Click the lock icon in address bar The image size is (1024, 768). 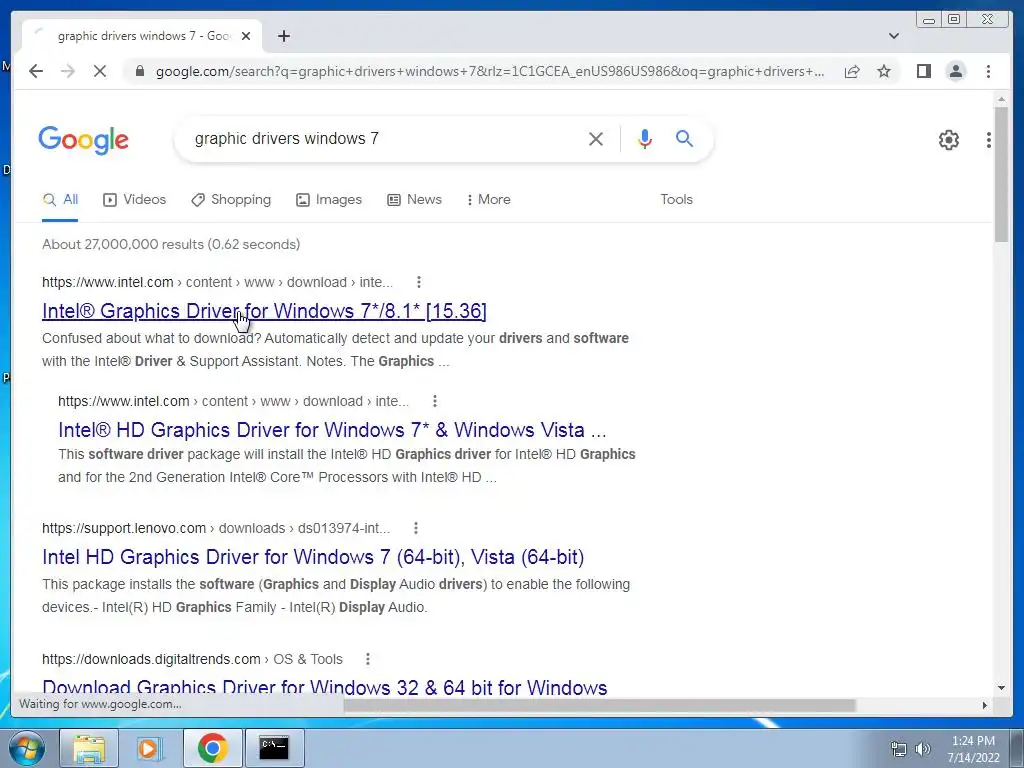(139, 71)
